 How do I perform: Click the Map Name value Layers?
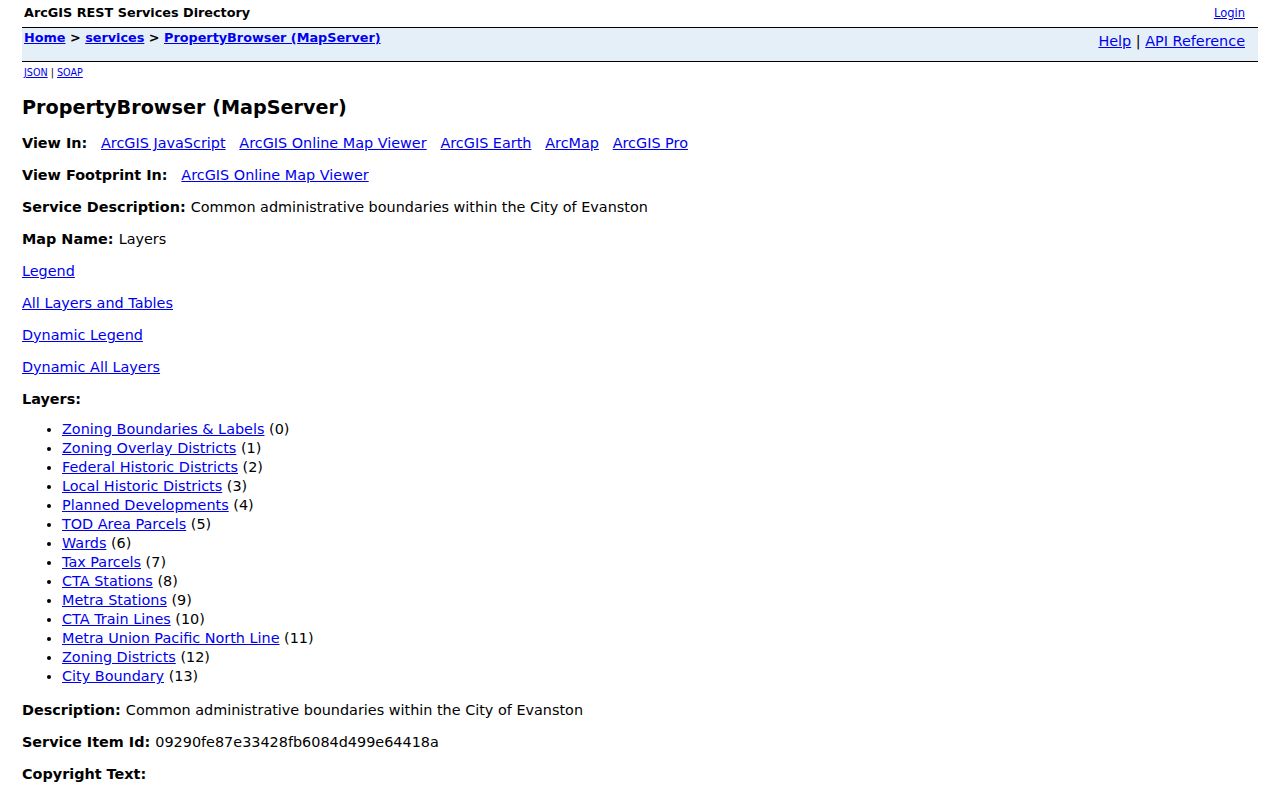[x=142, y=239]
